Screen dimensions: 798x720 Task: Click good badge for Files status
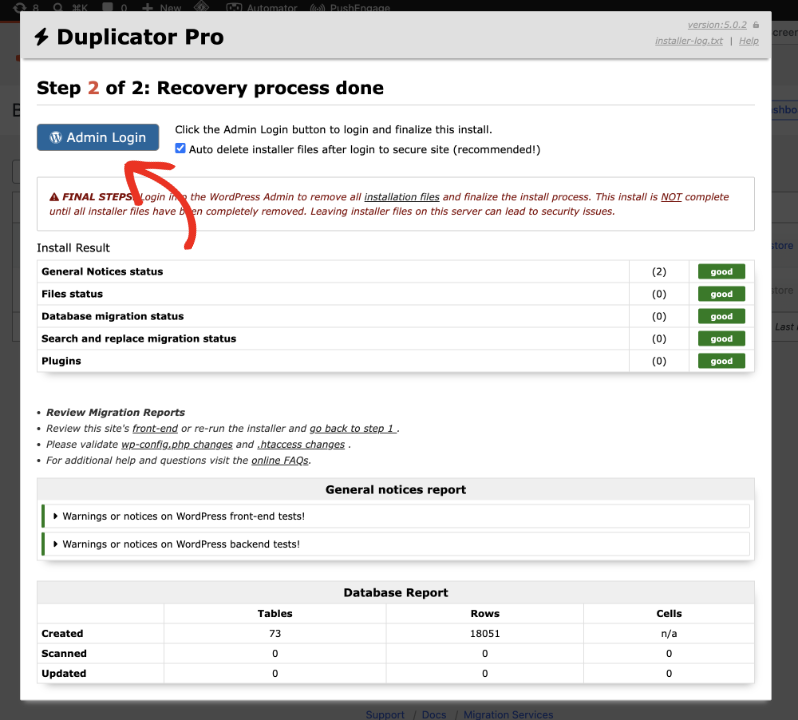pyautogui.click(x=721, y=294)
